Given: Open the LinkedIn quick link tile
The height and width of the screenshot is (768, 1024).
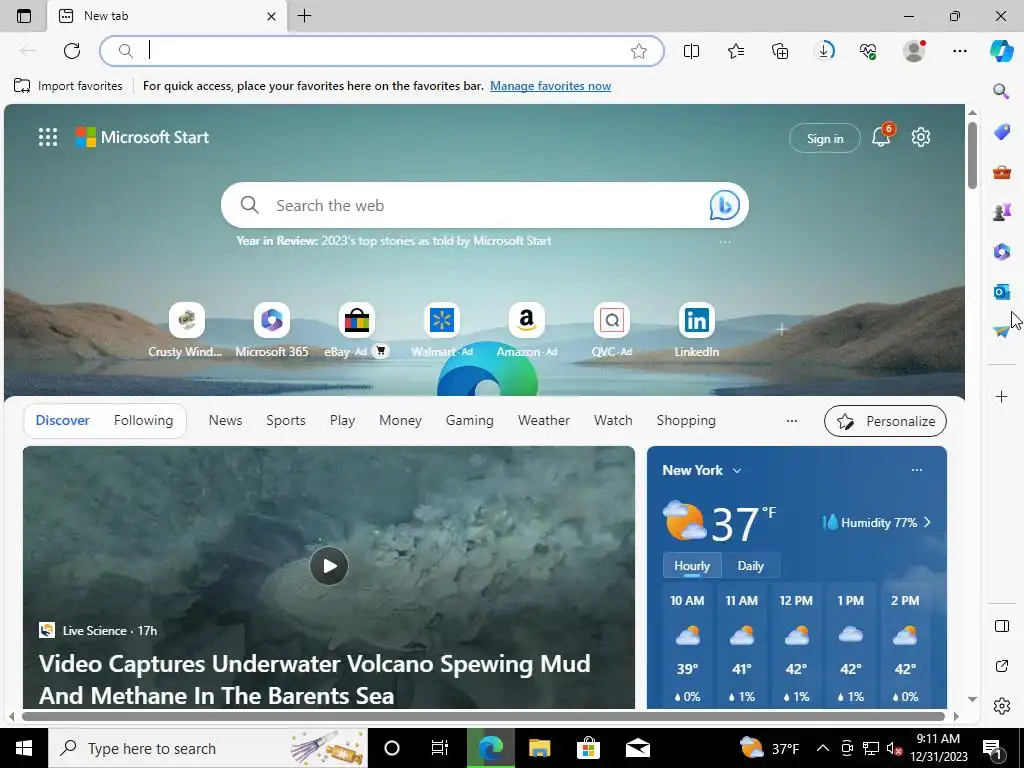Looking at the screenshot, I should click(696, 330).
